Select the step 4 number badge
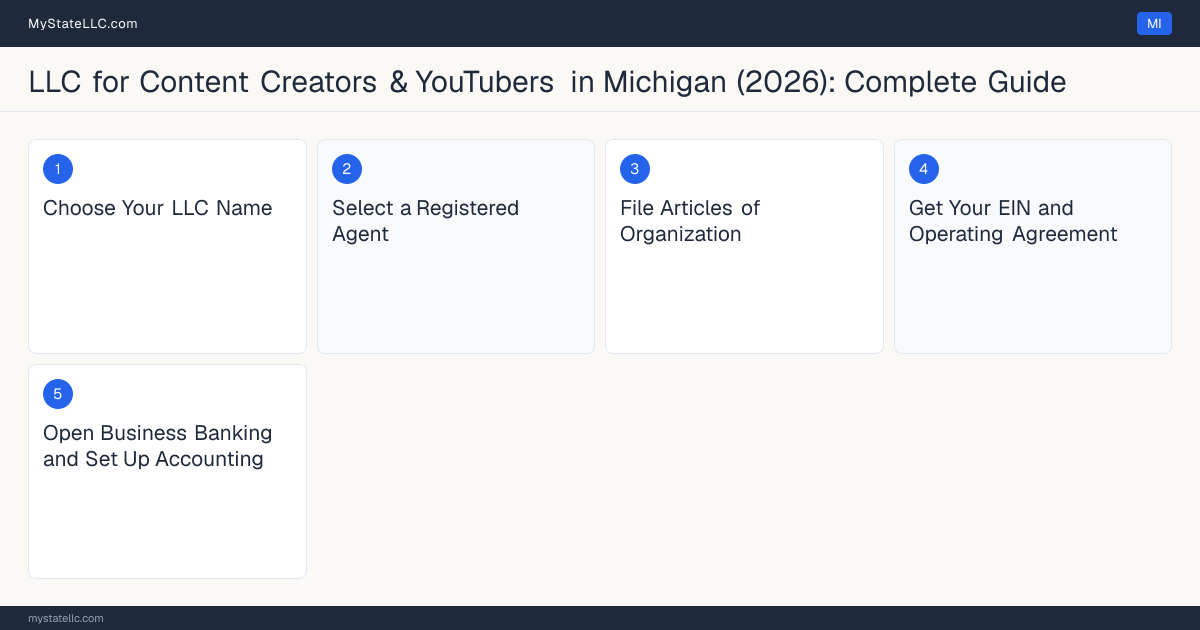Viewport: 1200px width, 630px height. click(x=924, y=169)
